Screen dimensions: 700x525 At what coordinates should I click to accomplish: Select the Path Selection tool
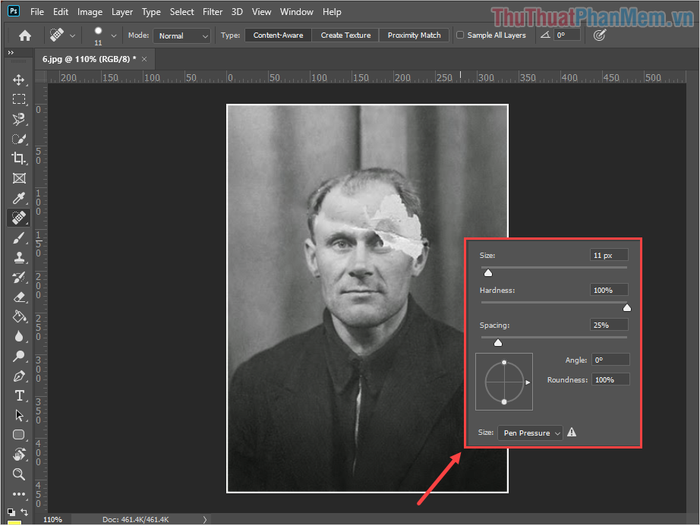point(19,415)
